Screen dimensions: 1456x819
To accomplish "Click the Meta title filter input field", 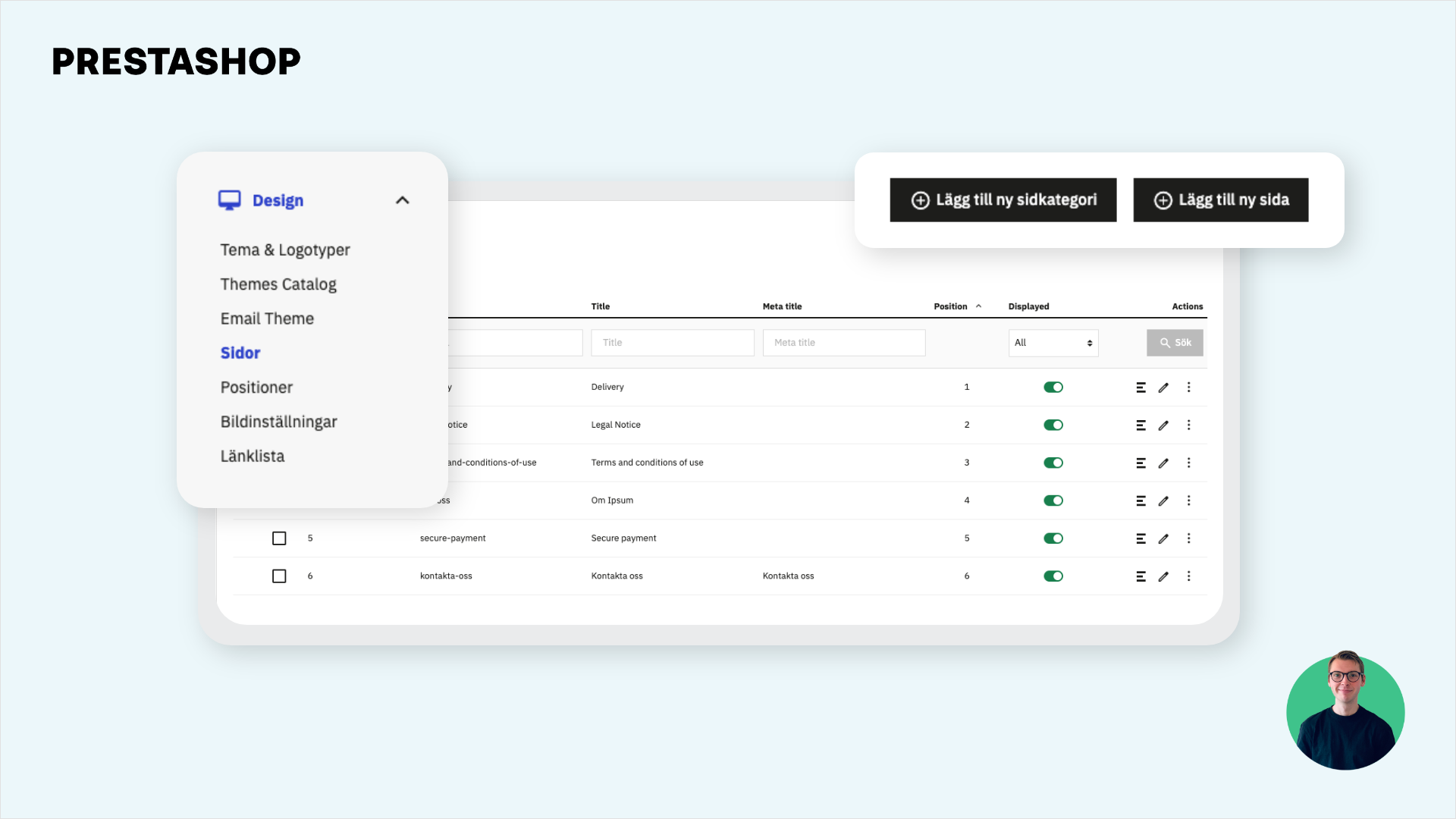I will point(843,343).
